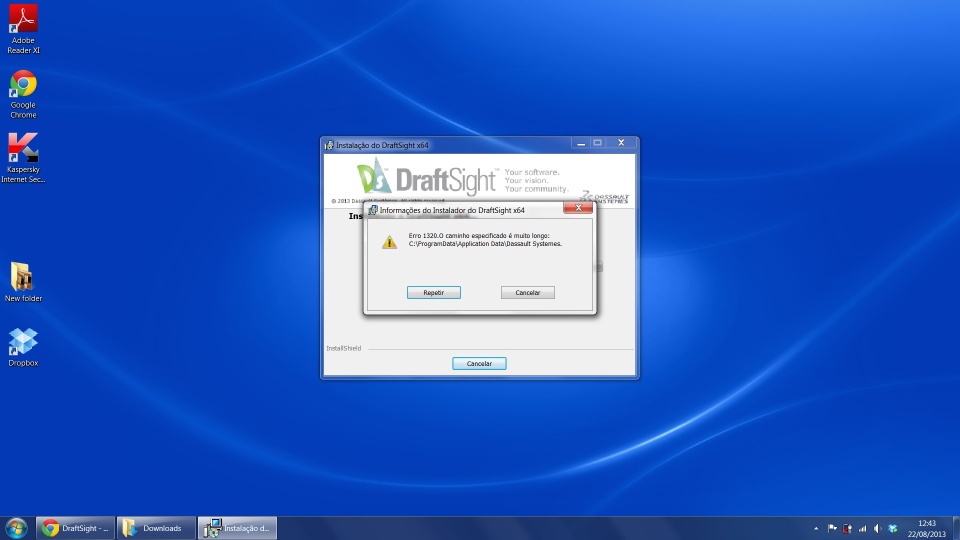Switch to DraftSight Chrome taskbar window

pos(75,528)
